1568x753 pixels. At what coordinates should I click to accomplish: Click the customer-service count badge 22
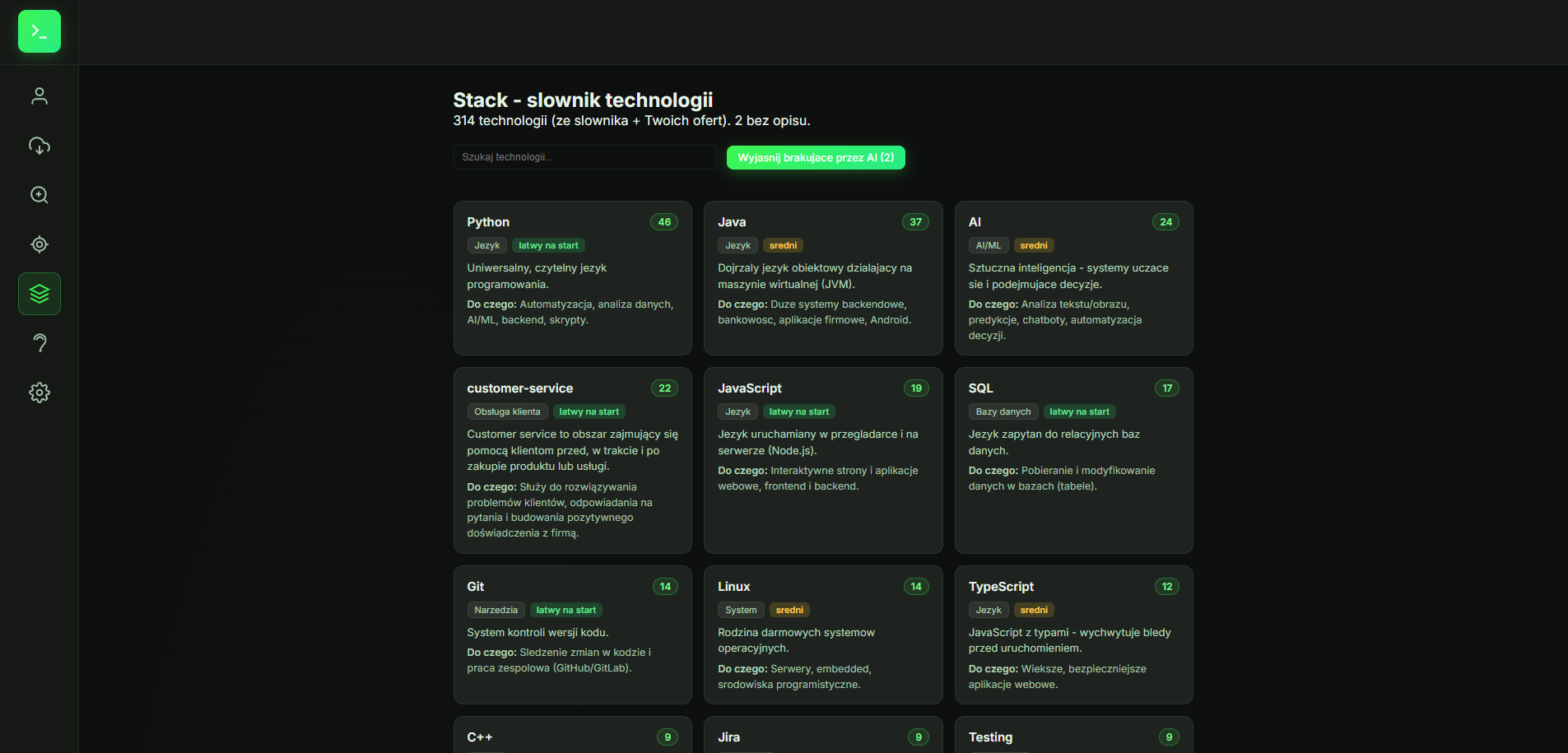[664, 388]
